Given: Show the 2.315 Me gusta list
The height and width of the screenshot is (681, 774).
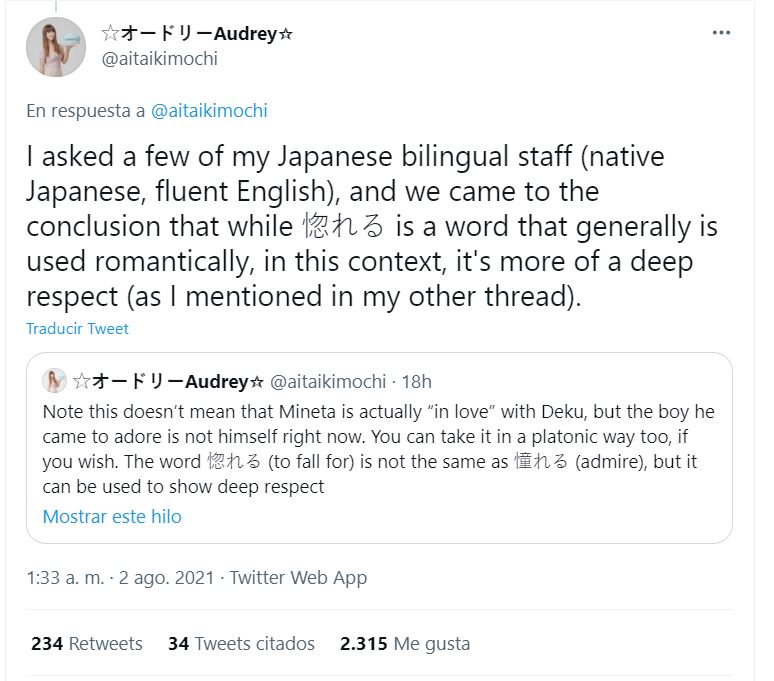Looking at the screenshot, I should [404, 643].
